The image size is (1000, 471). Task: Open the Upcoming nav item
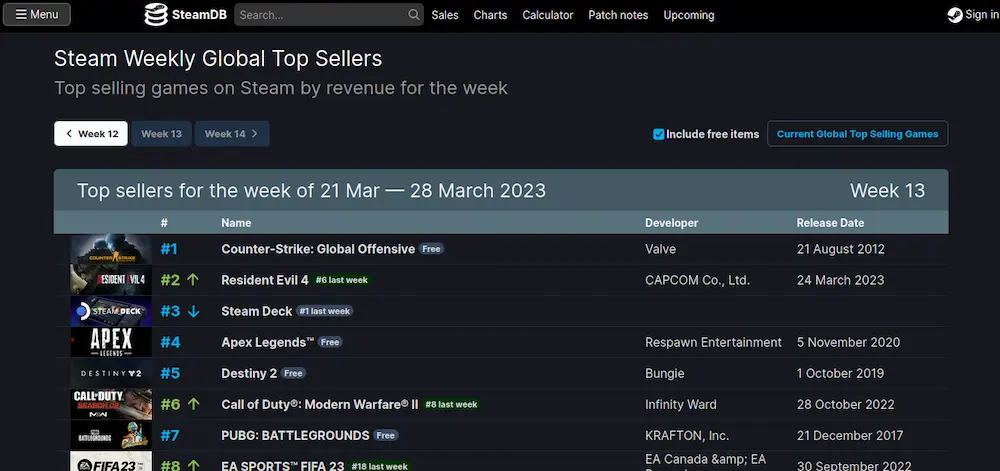pyautogui.click(x=689, y=15)
